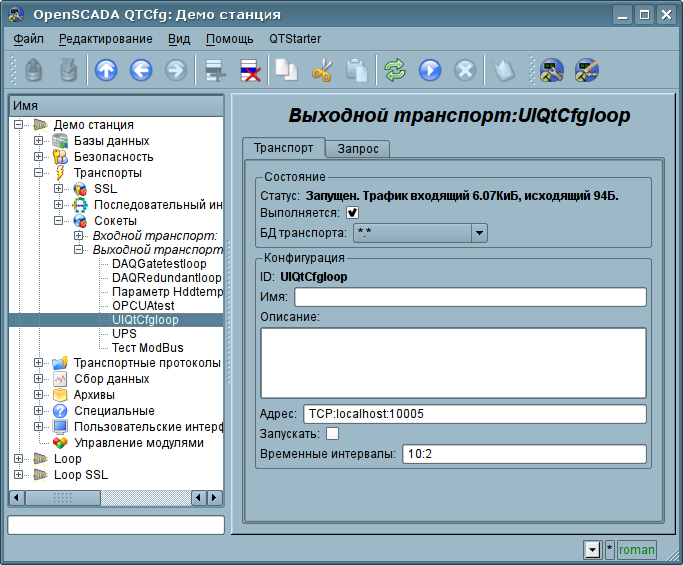This screenshot has width=683, height=565.
Task: Click the Сбор данных chart icon
Action: coord(60,379)
